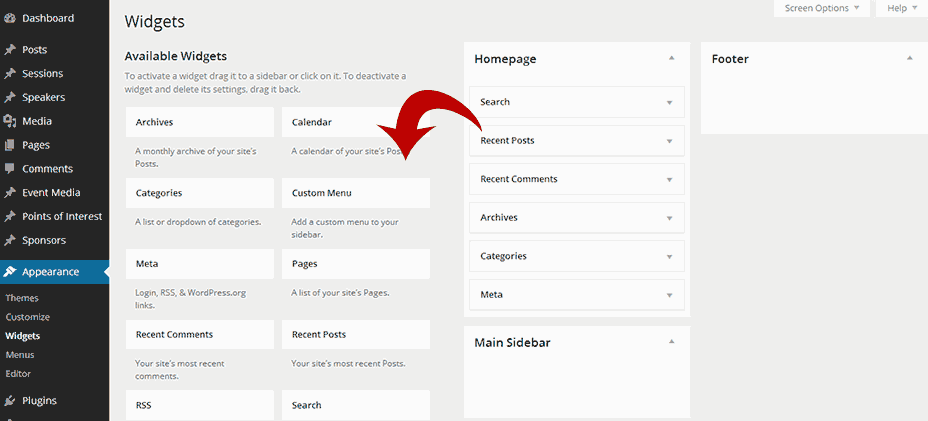
Task: Click 'A list or dropdown of categories.' text
Action: (x=198, y=222)
